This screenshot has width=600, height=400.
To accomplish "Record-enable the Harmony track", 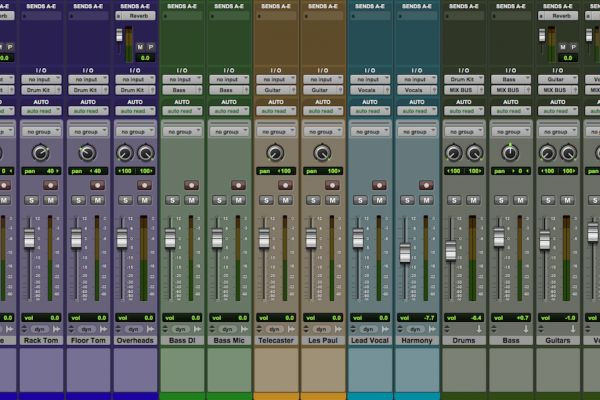I will 426,185.
